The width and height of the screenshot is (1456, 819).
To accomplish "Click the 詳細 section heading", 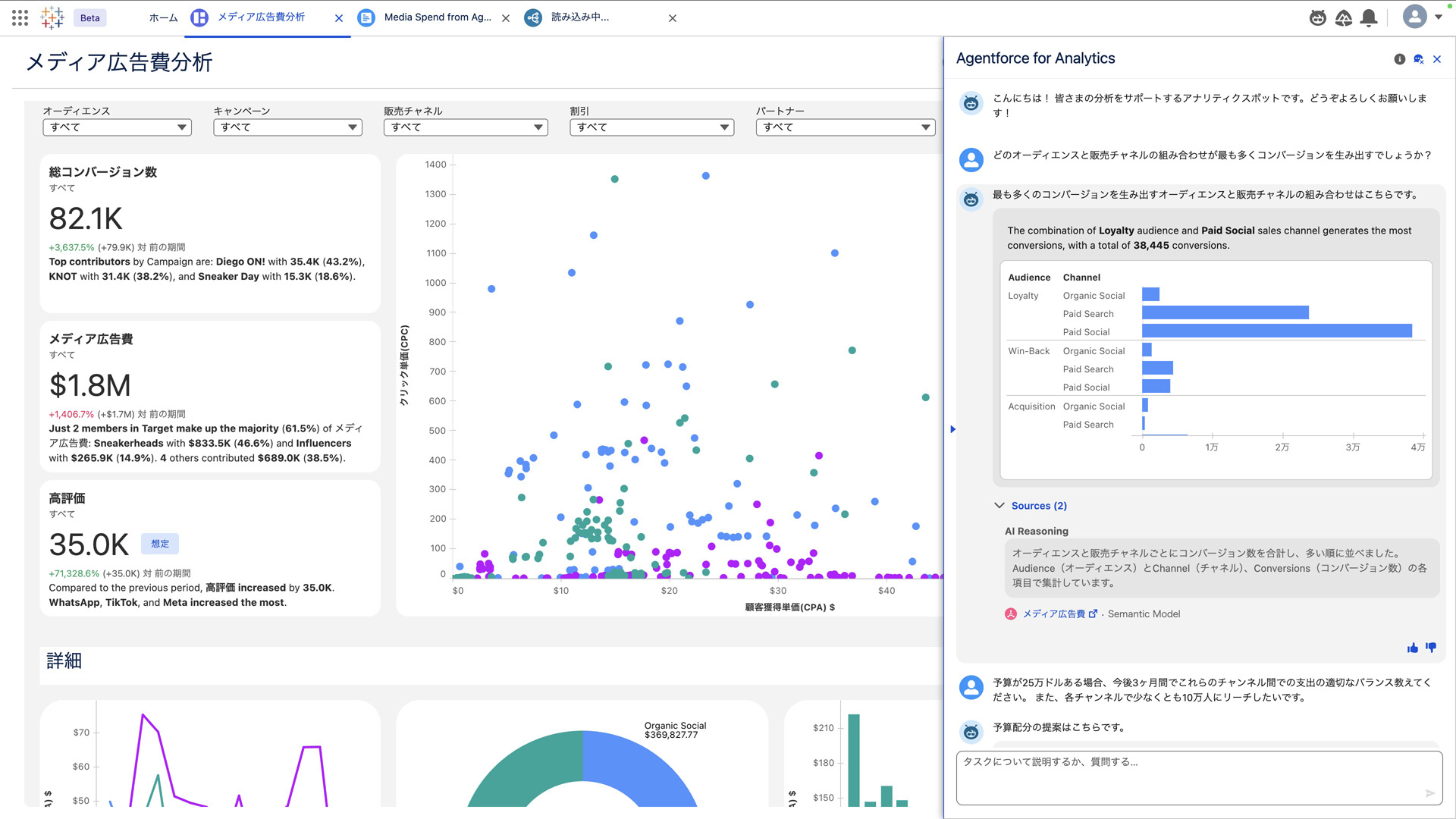I will 64,661.
